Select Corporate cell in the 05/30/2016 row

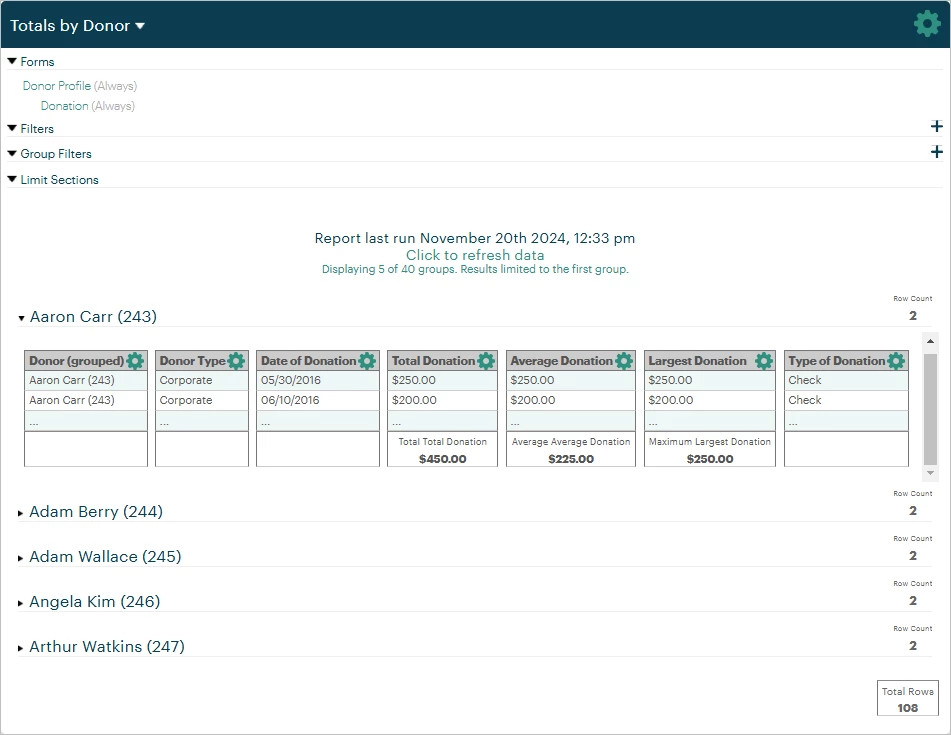pyautogui.click(x=202, y=380)
